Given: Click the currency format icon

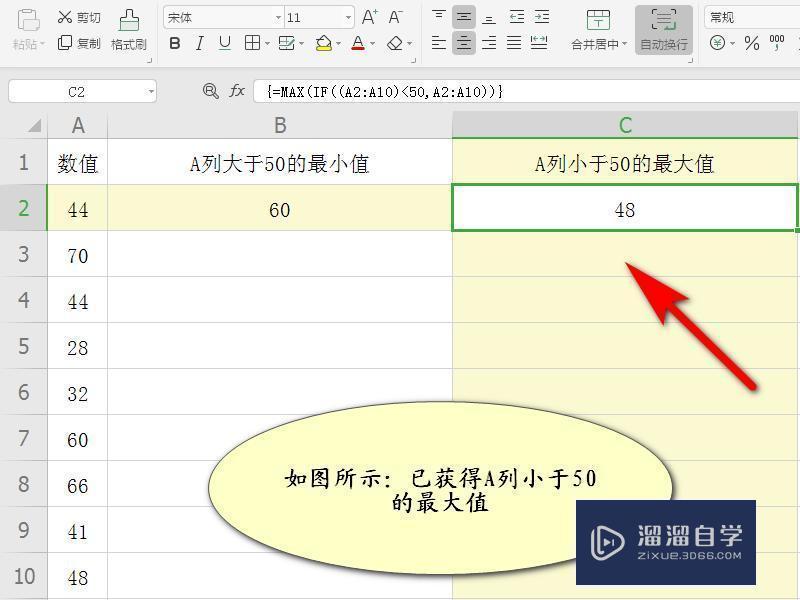Looking at the screenshot, I should tap(717, 42).
